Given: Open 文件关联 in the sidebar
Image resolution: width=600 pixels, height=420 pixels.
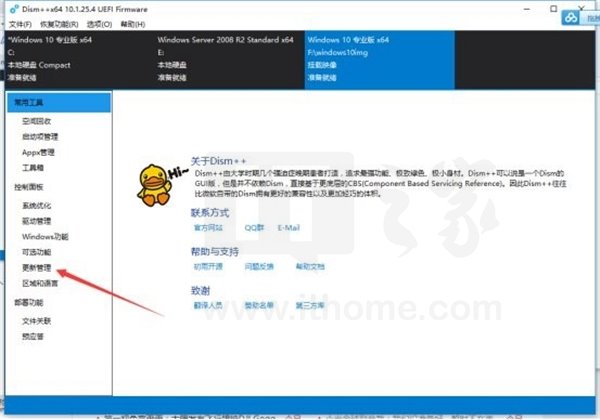Looking at the screenshot, I should (x=36, y=321).
